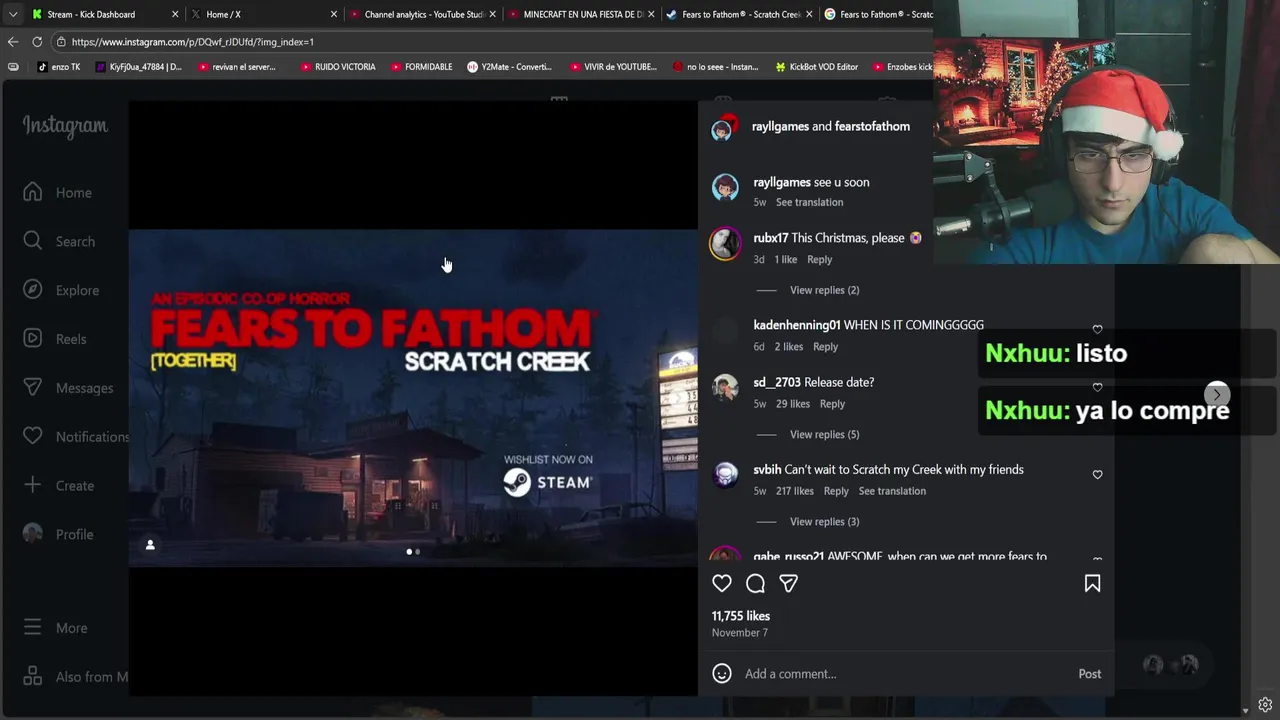
Task: Click See translation under rayllgames caption
Action: tap(809, 202)
